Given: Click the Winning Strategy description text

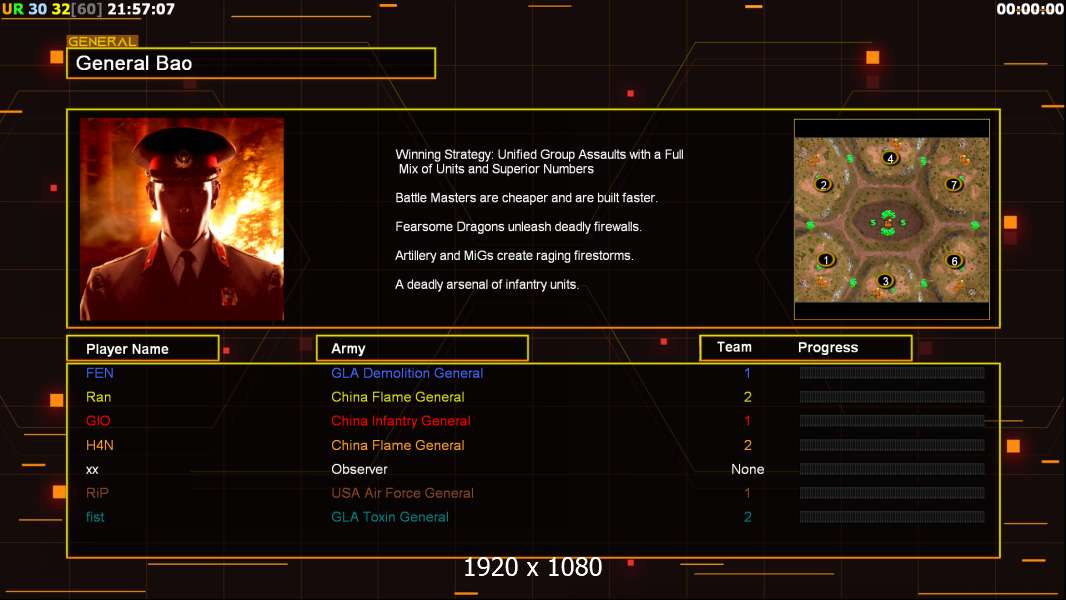Looking at the screenshot, I should click(x=539, y=162).
